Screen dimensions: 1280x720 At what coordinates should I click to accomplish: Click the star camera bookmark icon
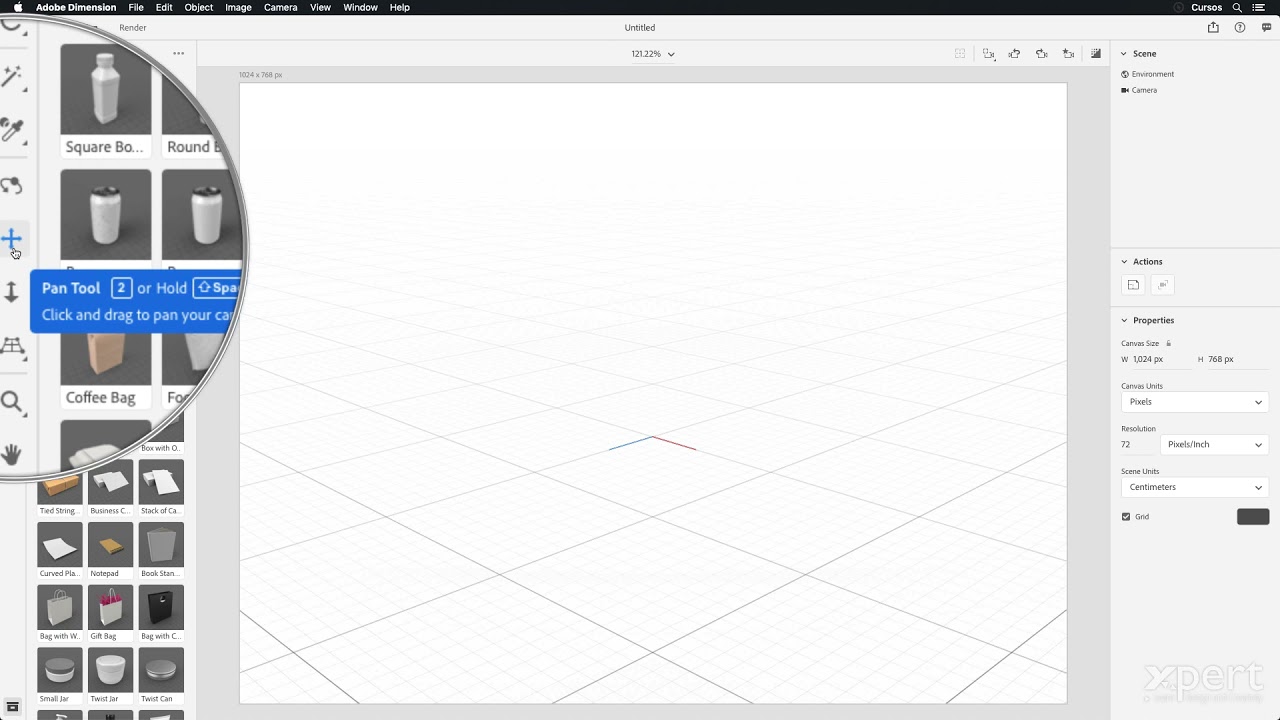click(1069, 54)
